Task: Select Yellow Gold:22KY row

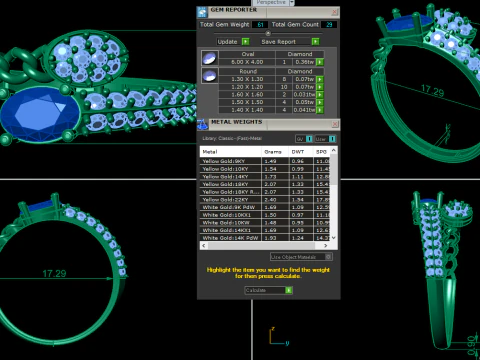Action: tap(265, 200)
